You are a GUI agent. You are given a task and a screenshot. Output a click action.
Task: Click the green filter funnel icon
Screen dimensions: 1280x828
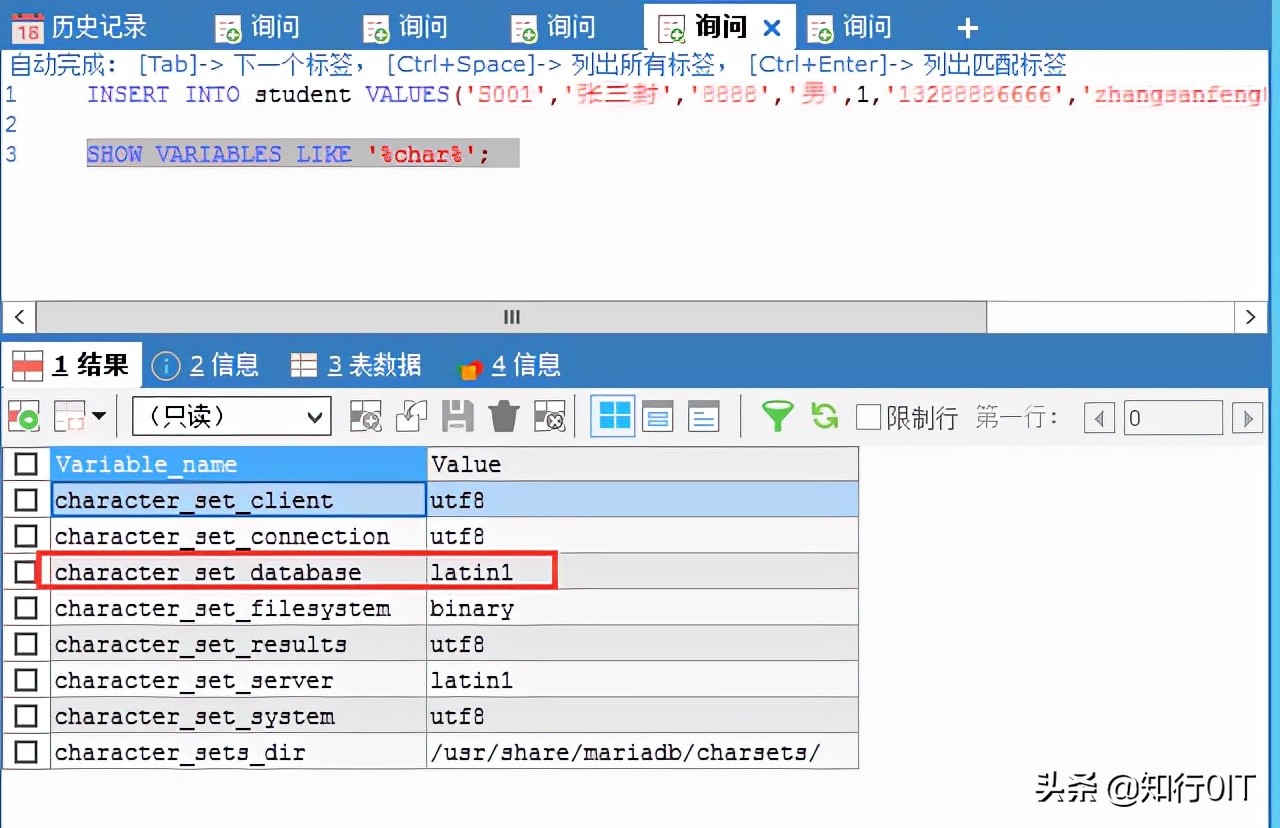click(777, 416)
